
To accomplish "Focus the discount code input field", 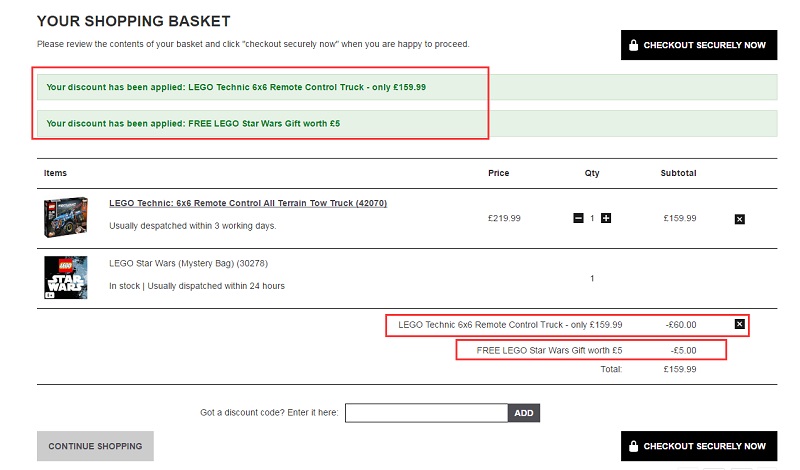I will pyautogui.click(x=426, y=412).
